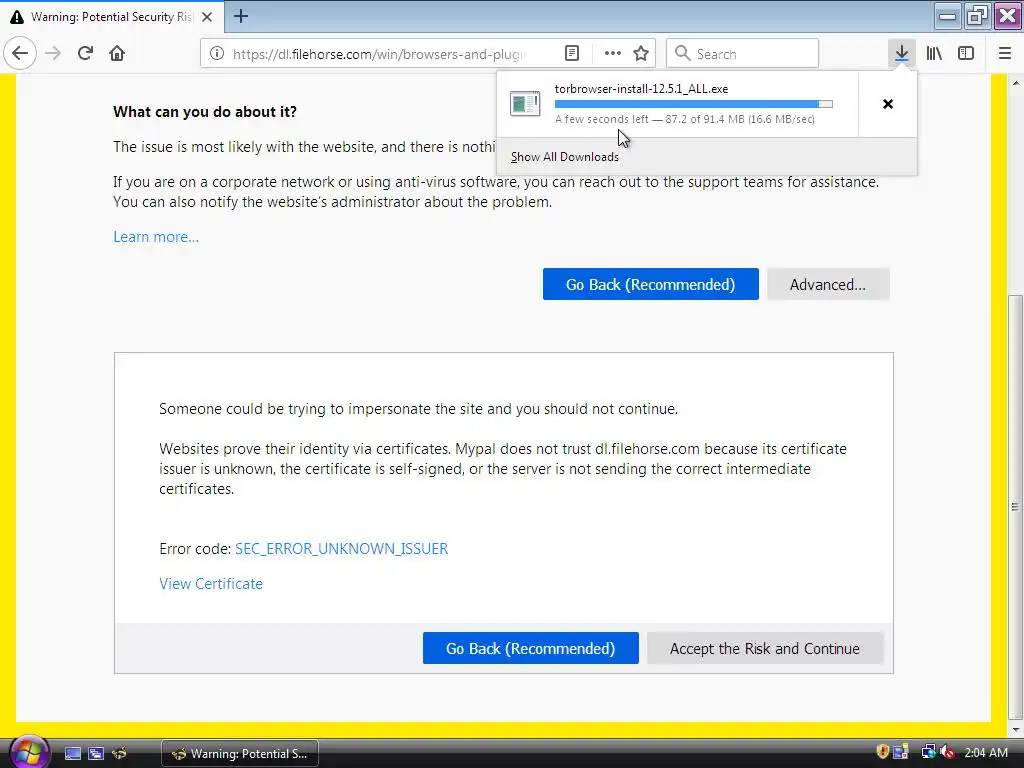Click torbrowser-install-12.5.1_ALL.exe file name

coord(641,89)
